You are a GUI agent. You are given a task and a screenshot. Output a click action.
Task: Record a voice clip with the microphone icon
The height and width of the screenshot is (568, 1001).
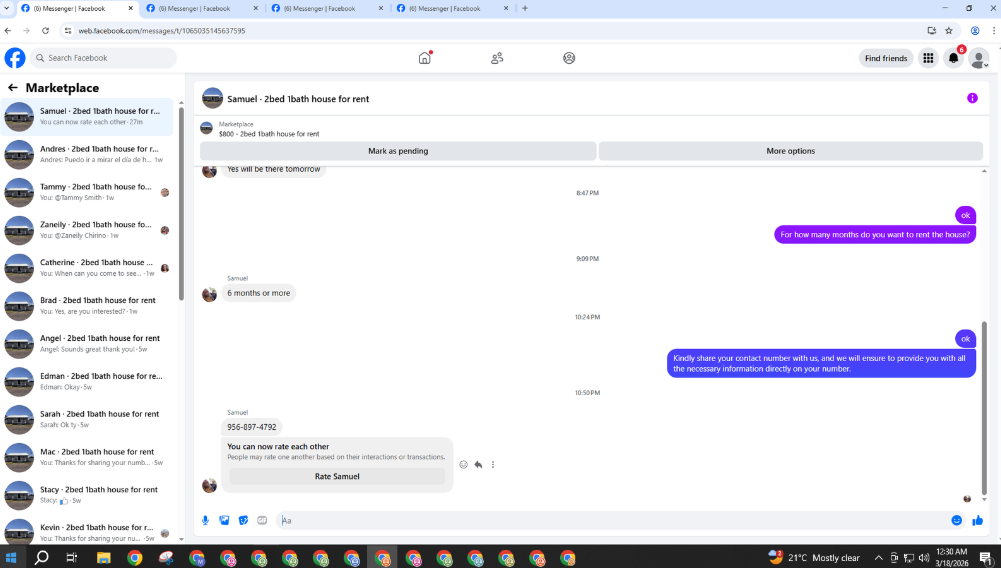click(x=206, y=520)
